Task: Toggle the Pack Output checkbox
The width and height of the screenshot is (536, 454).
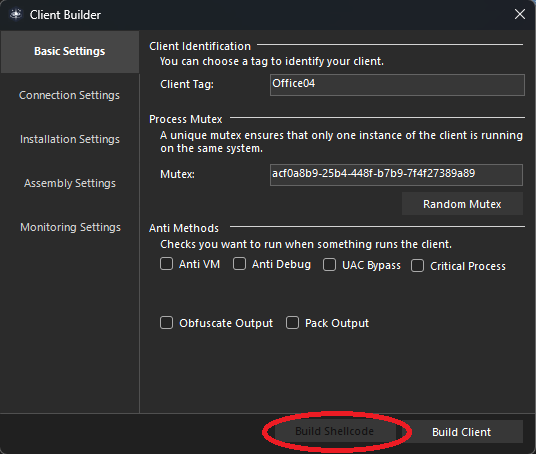Action: point(293,323)
